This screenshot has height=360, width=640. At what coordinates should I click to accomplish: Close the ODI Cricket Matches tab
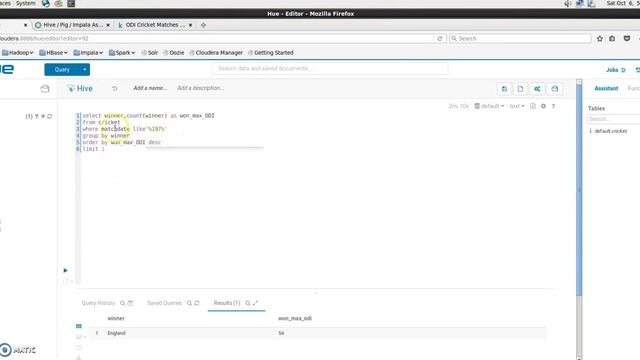[190, 25]
